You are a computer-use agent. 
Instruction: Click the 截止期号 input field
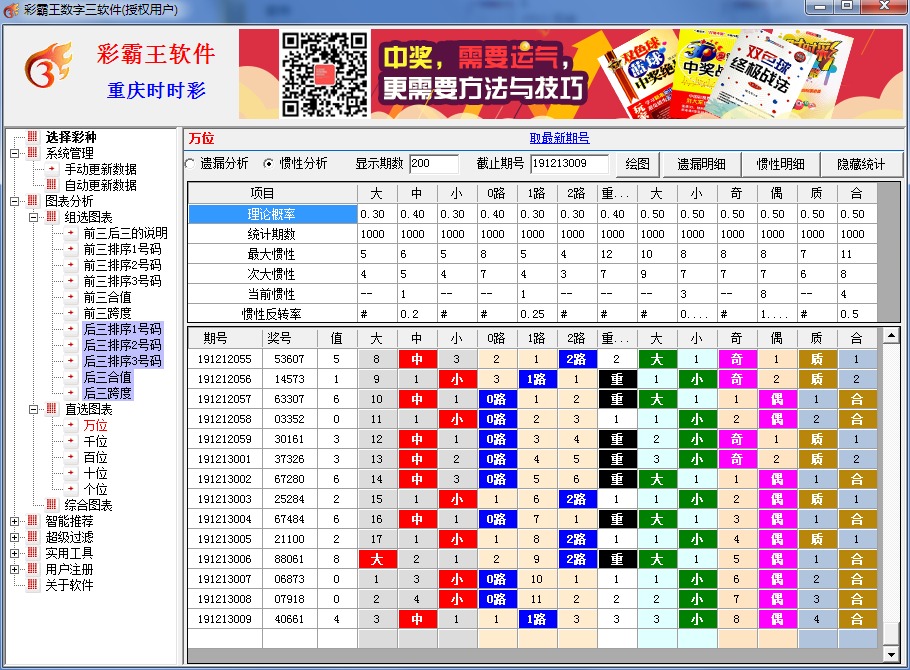(570, 164)
